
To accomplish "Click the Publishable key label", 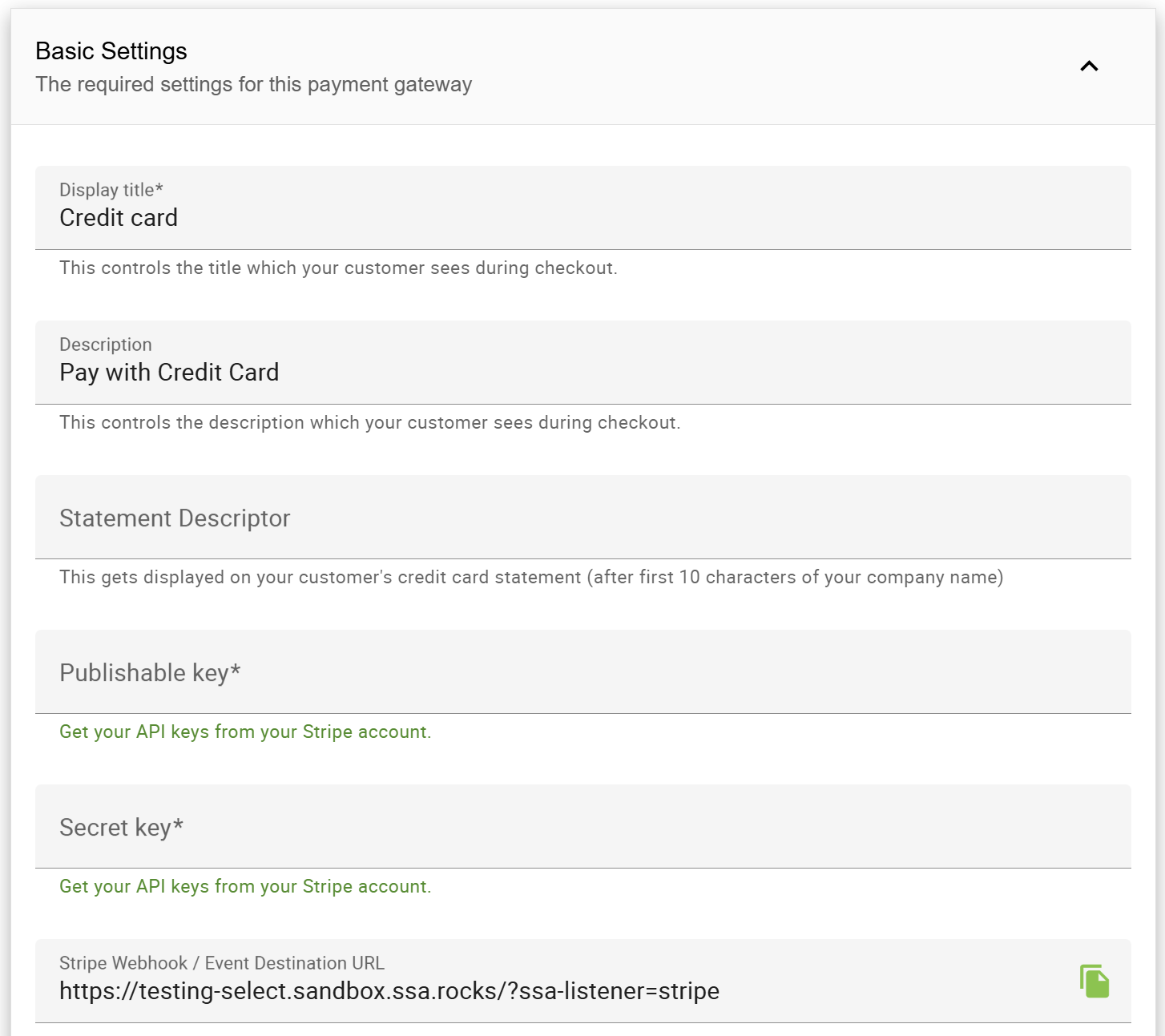I will pyautogui.click(x=149, y=672).
